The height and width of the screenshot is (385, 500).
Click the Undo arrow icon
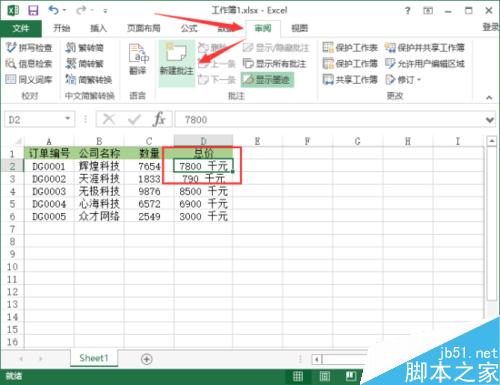(53, 10)
